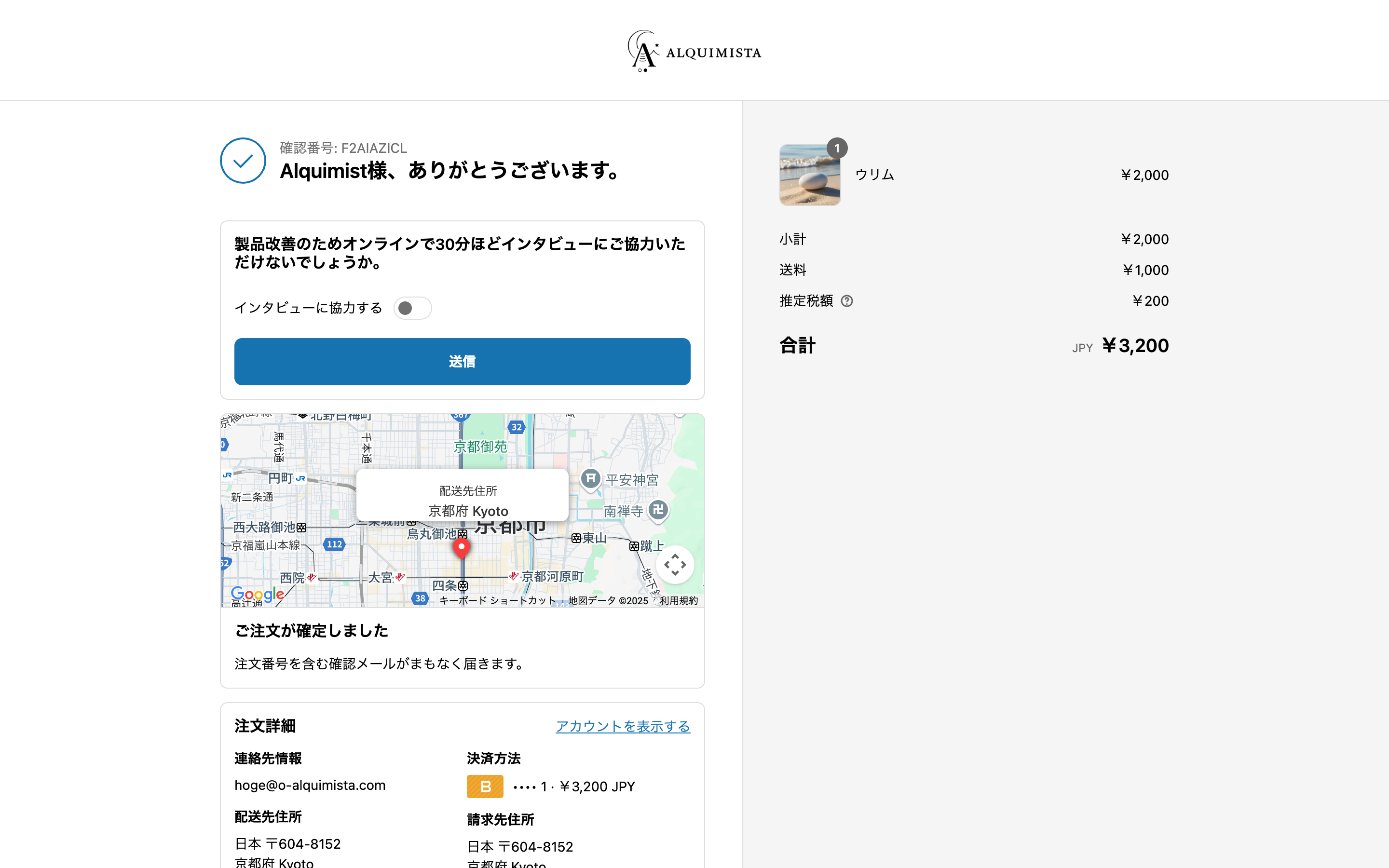
Task: Click the 西大路御池 station icon
Action: point(301,527)
